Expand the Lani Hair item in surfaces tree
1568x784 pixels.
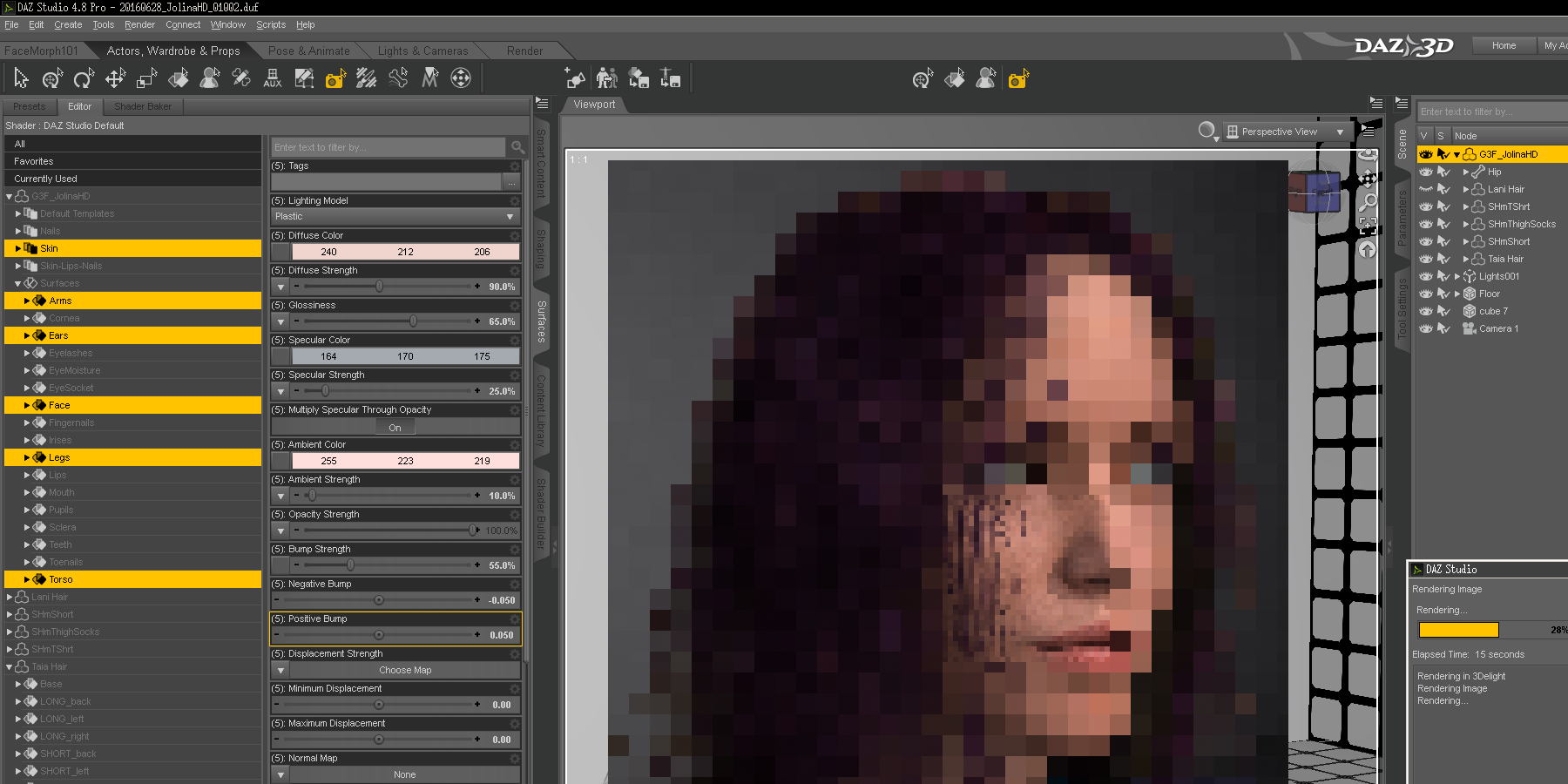tap(10, 597)
